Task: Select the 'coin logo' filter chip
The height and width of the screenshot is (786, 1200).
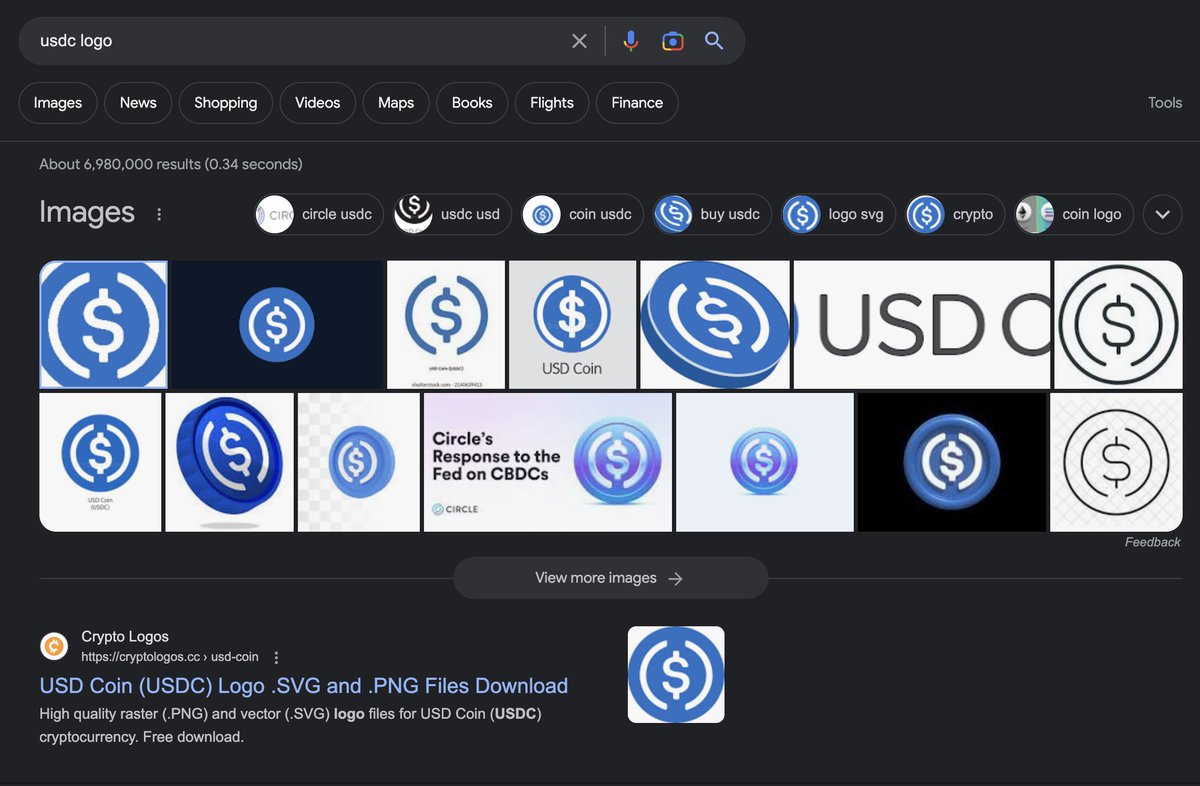Action: coord(1074,214)
